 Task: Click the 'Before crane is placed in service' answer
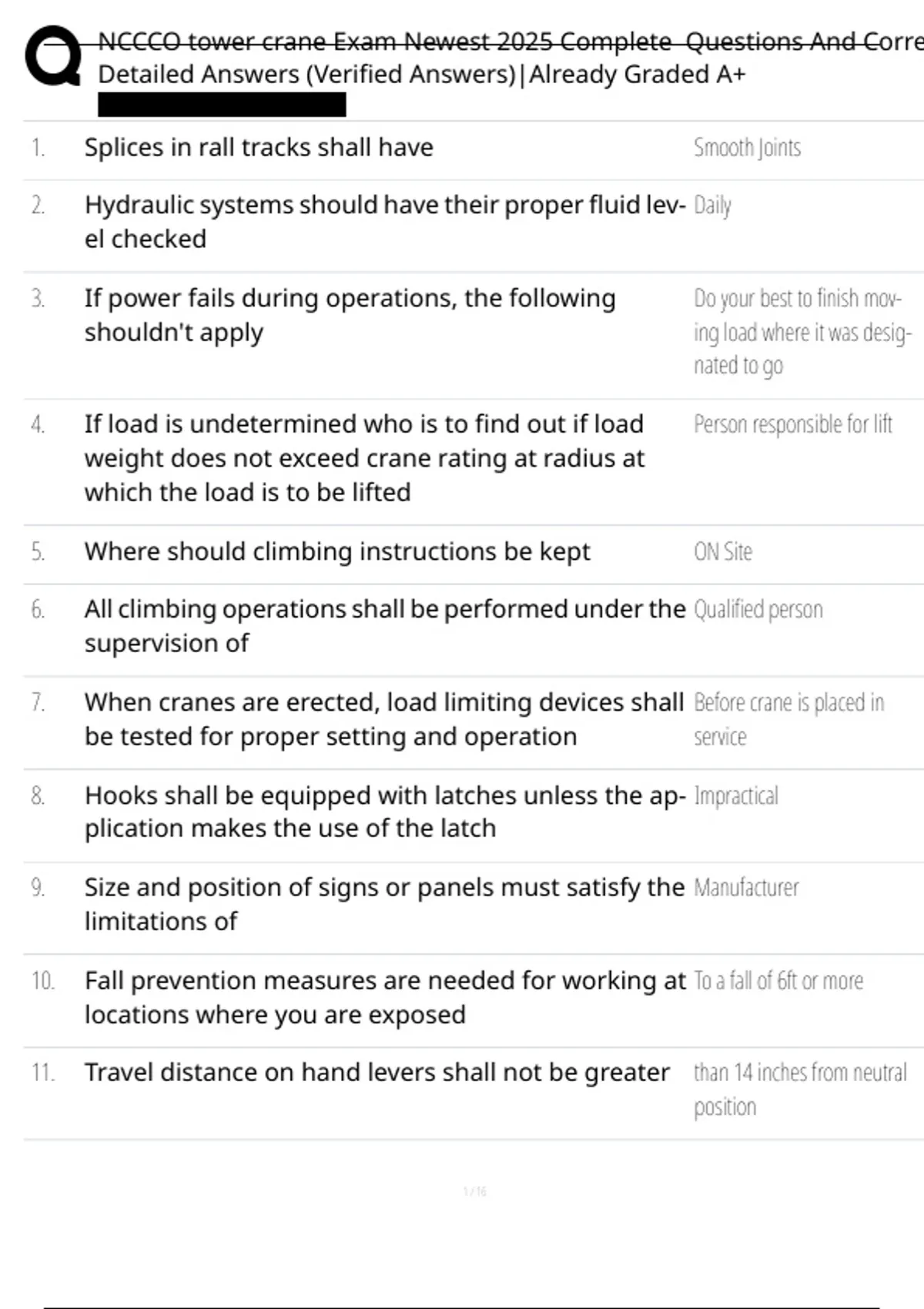point(788,718)
